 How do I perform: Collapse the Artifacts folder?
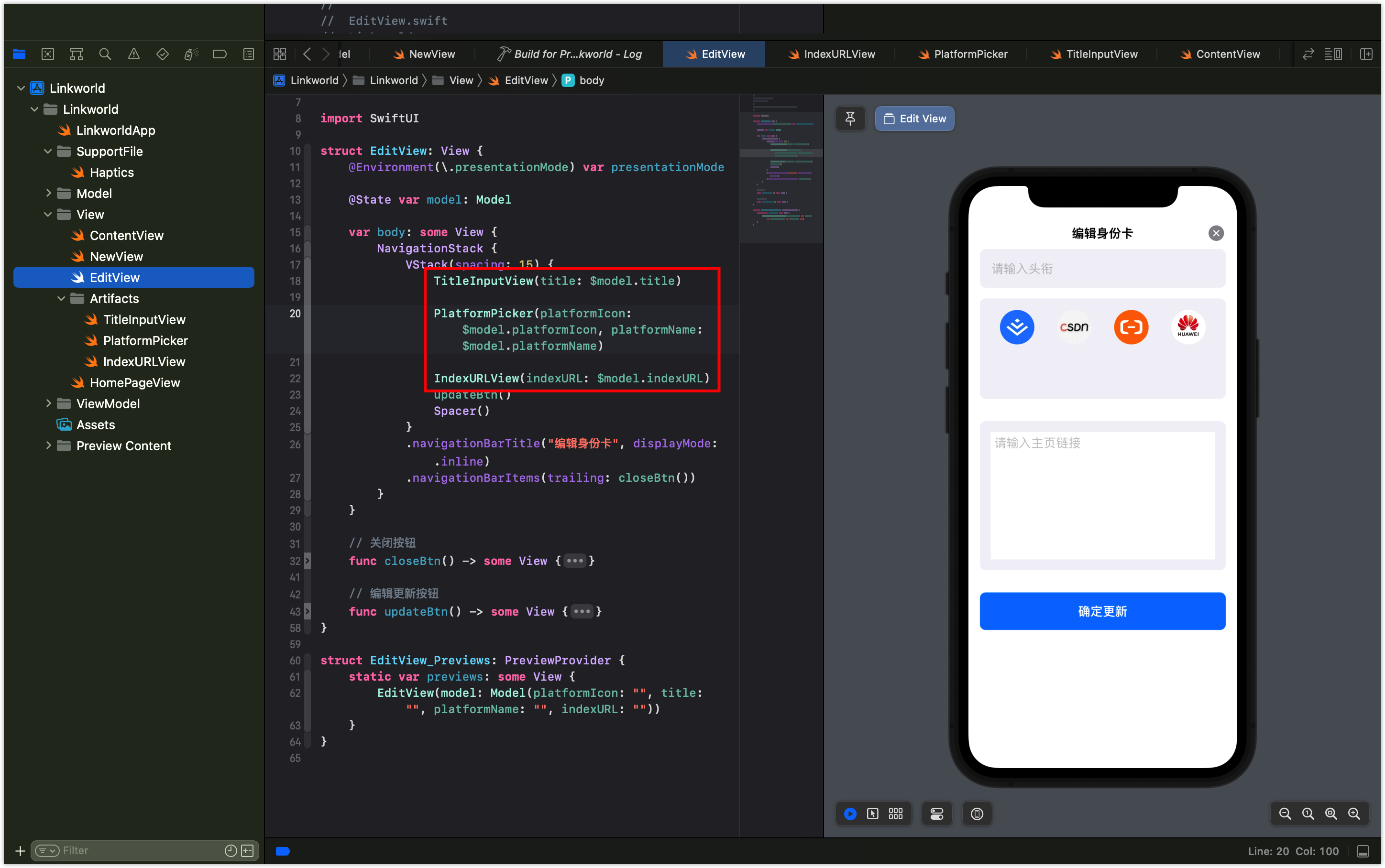coord(61,299)
